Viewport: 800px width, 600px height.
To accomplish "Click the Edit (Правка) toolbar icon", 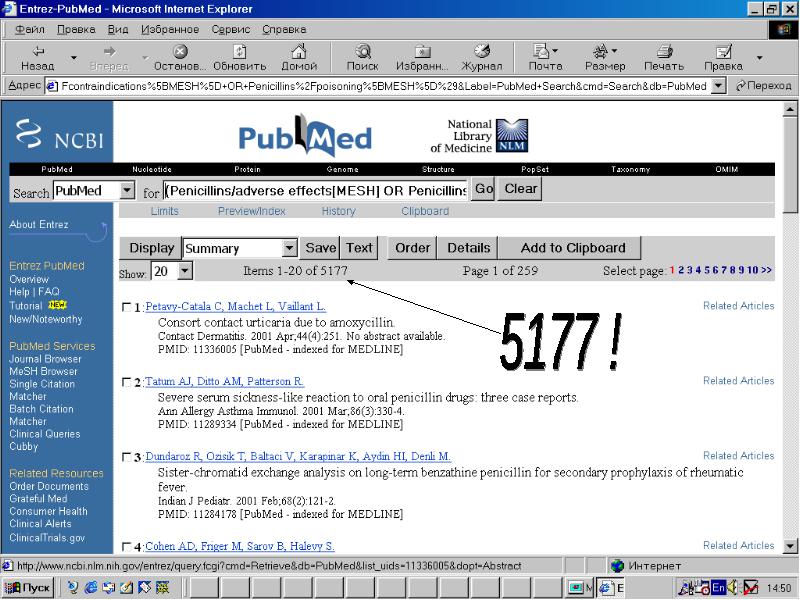I will tap(723, 52).
